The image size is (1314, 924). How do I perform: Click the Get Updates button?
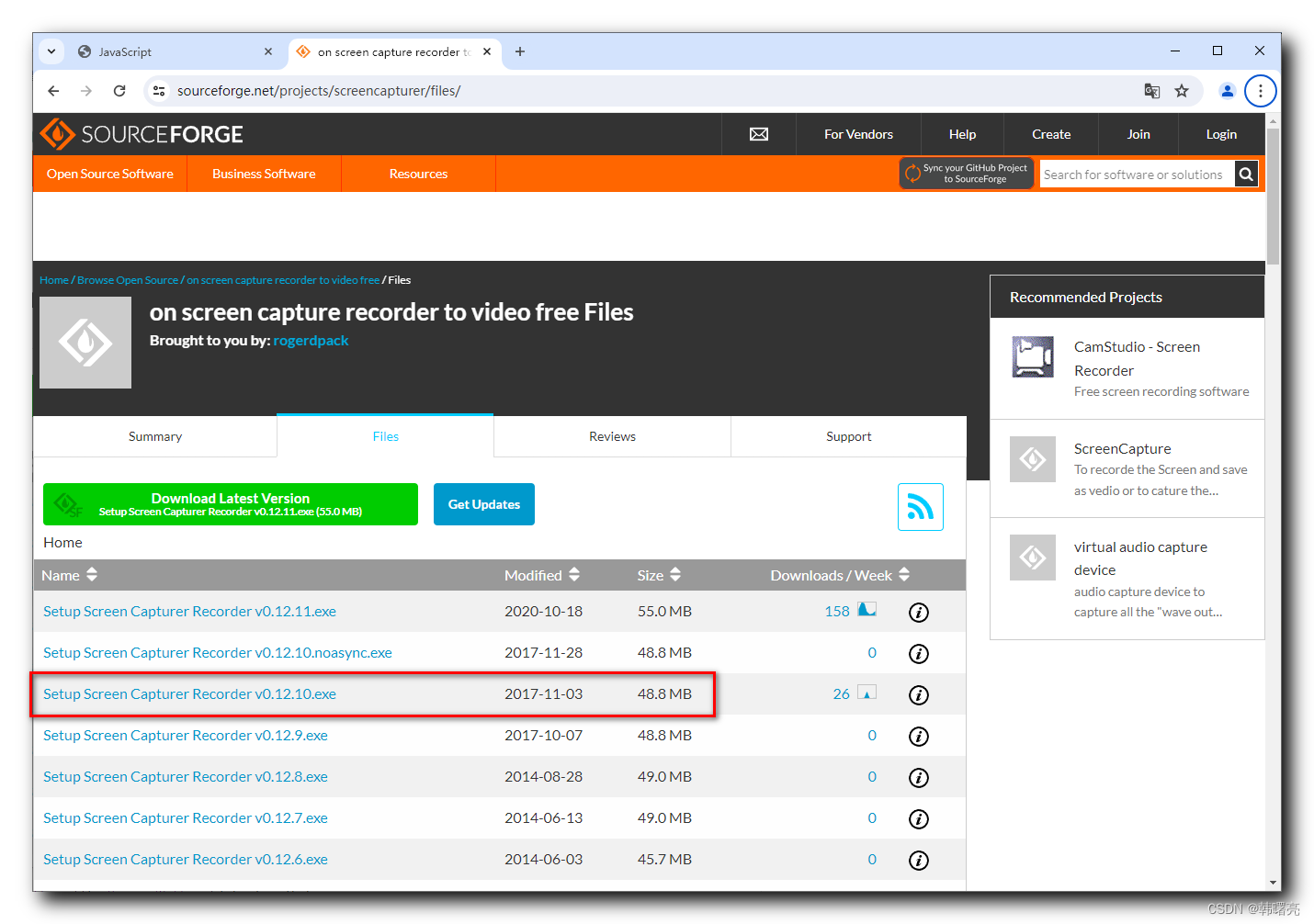[484, 504]
